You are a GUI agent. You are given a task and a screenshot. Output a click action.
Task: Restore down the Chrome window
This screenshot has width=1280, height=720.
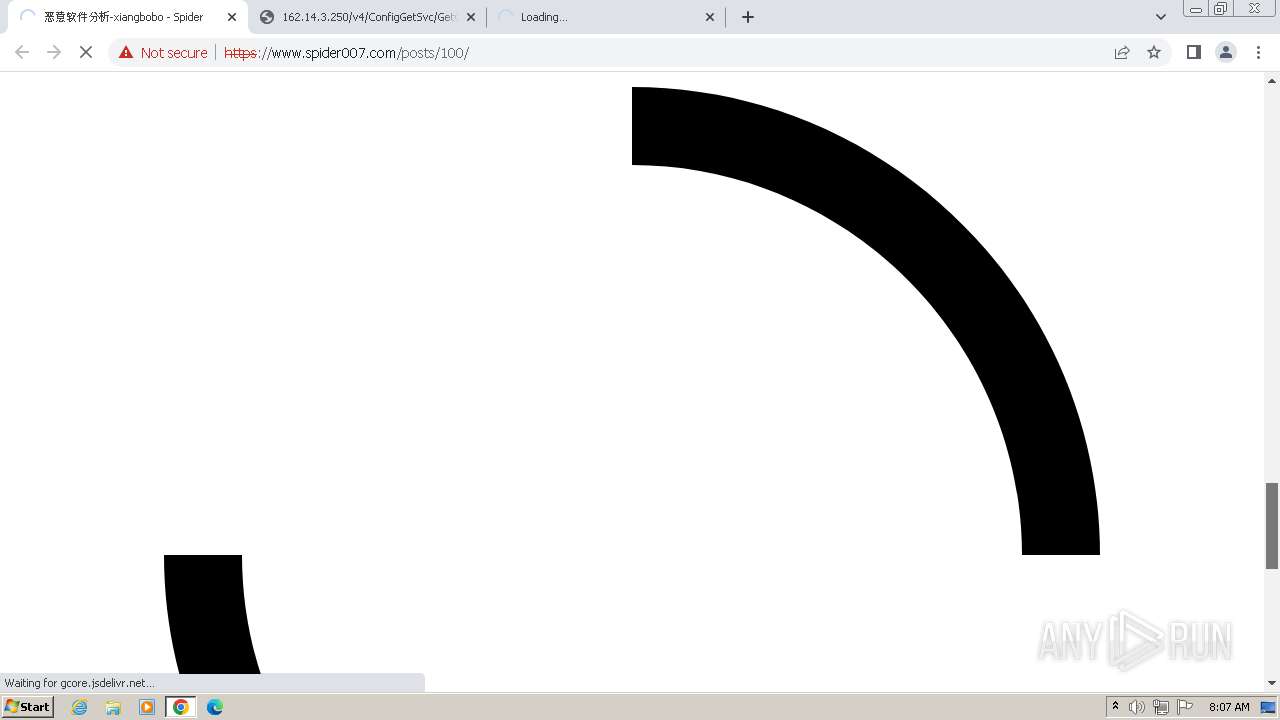1221,9
